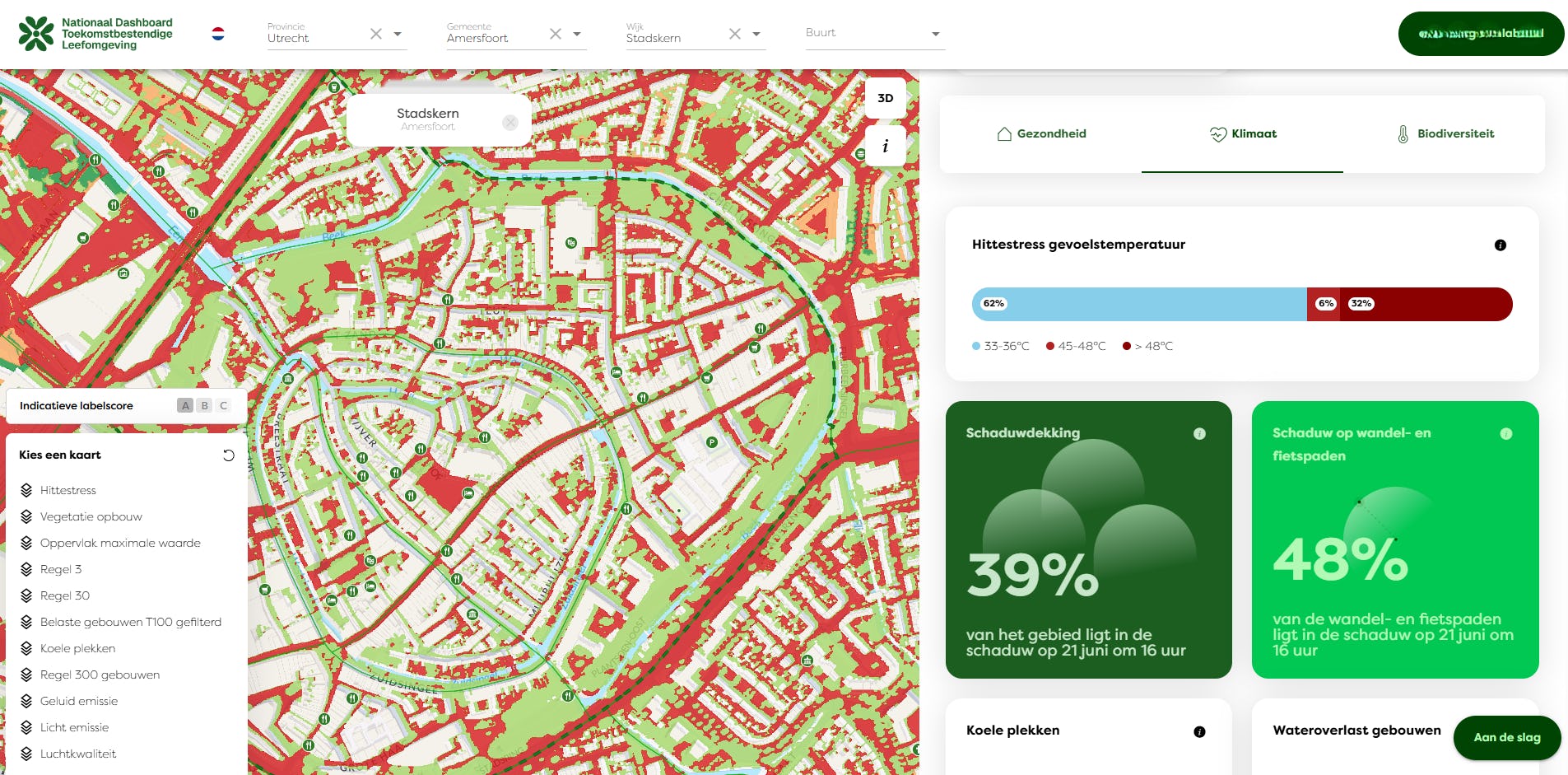The height and width of the screenshot is (775, 1568).
Task: Open the Gemeente dropdown arrow
Action: 577,34
